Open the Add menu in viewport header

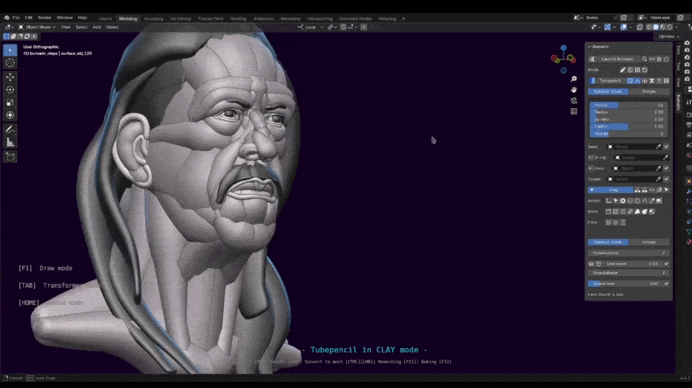click(97, 27)
